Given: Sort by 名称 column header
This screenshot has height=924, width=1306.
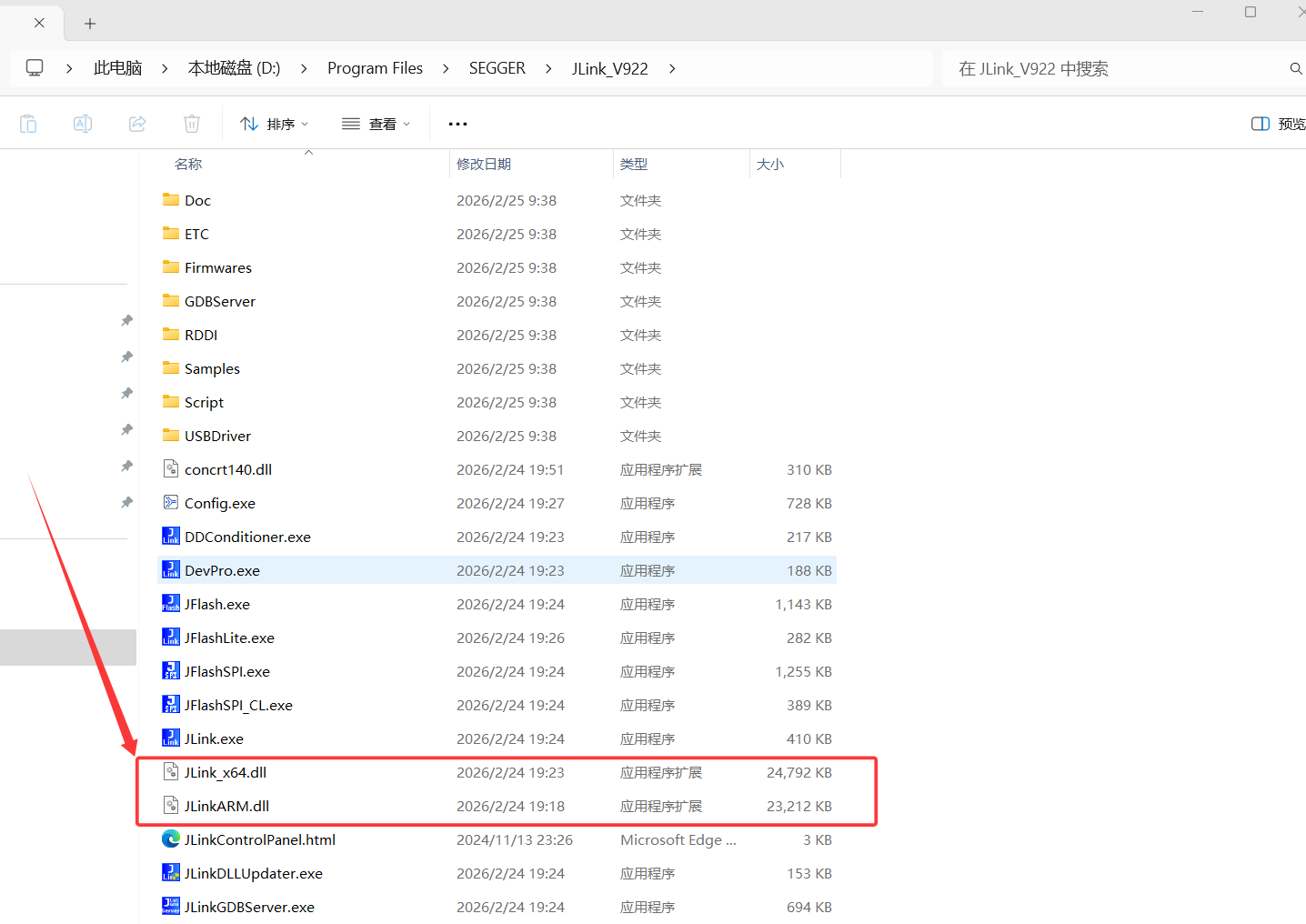Looking at the screenshot, I should (188, 165).
